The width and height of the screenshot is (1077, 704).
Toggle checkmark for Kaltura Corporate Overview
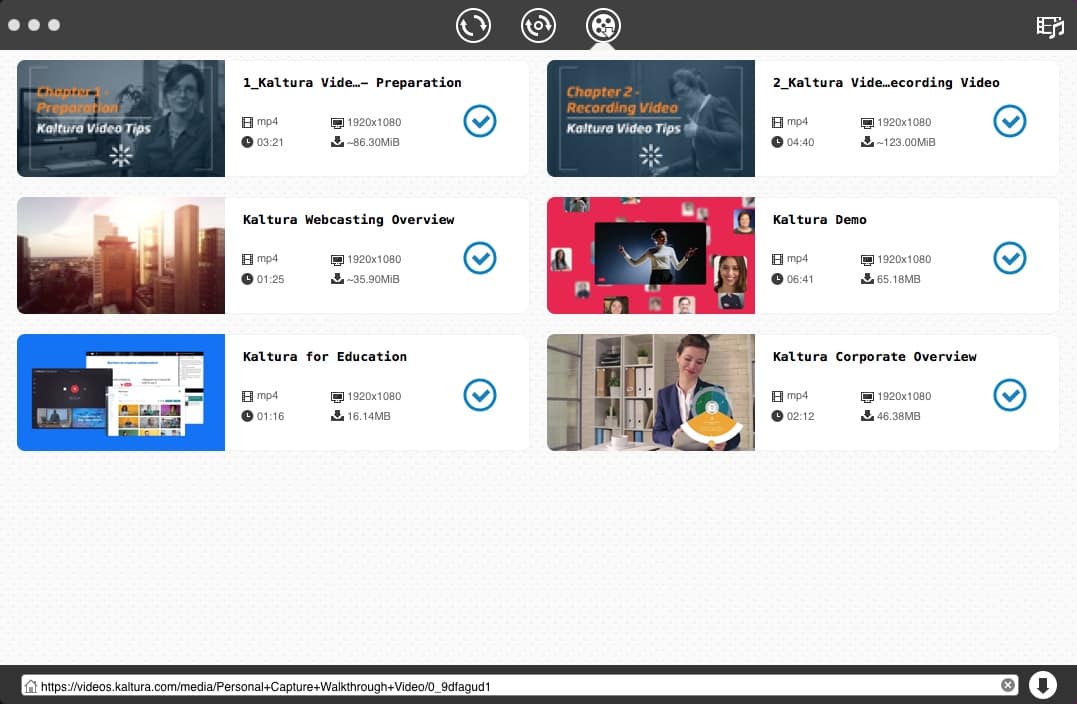click(x=1010, y=394)
